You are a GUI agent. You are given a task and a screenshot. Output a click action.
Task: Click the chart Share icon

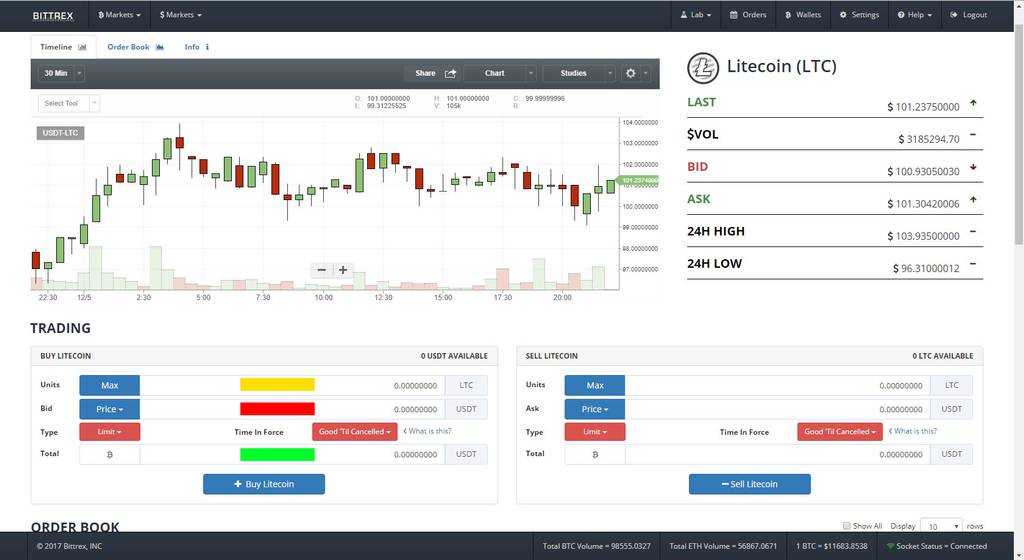pos(451,74)
